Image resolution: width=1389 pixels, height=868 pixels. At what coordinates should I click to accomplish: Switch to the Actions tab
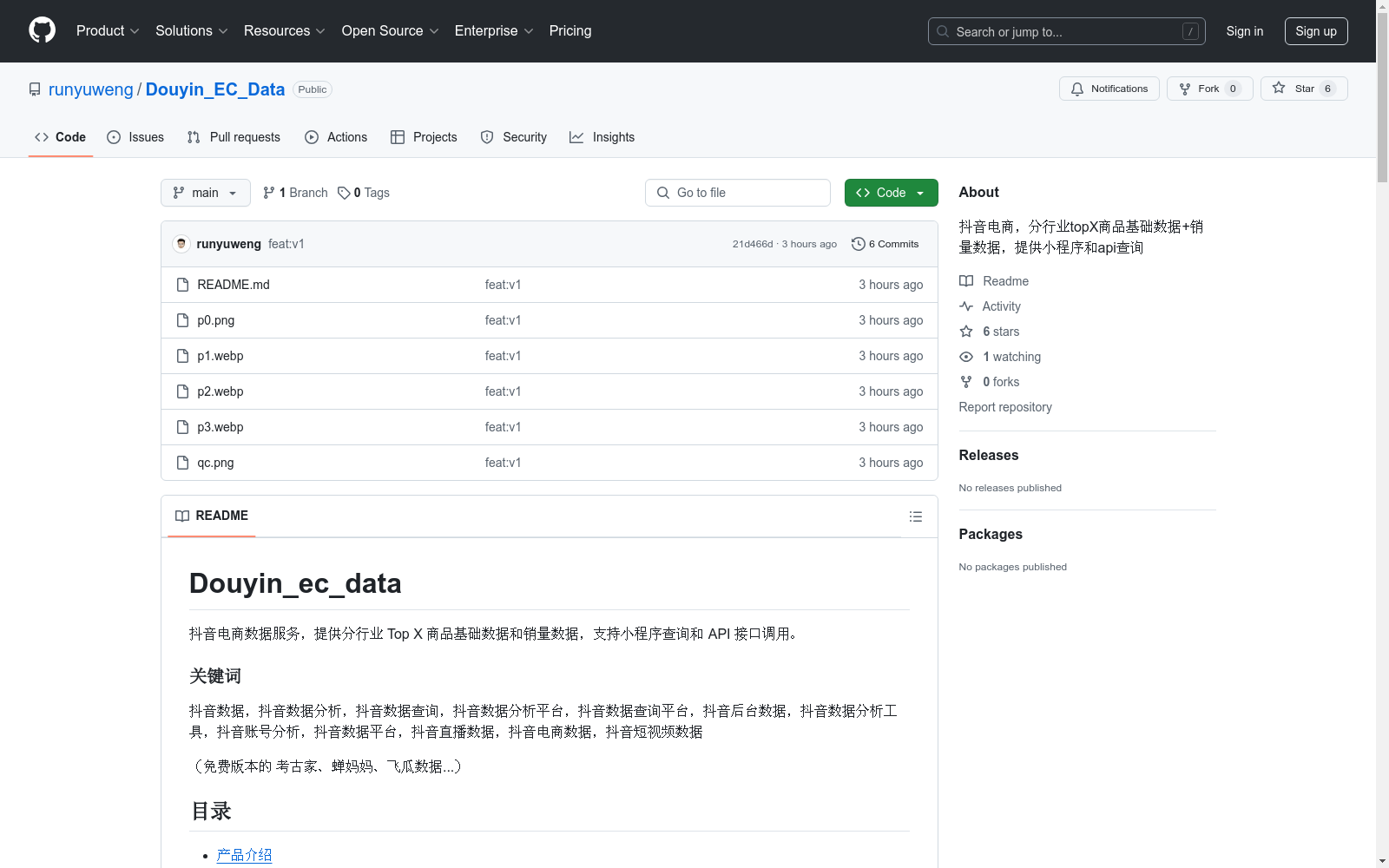pos(336,137)
